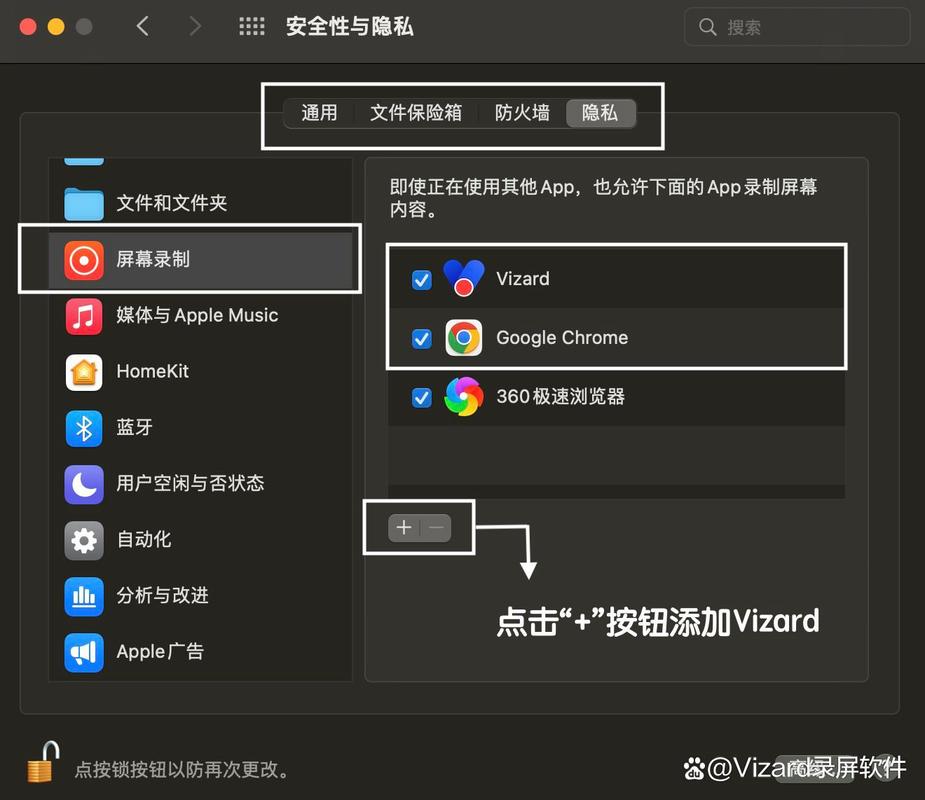Screen dimensions: 925x800
Task: Open Analytics & Improvements (分析与改进) chart icon
Action: pyautogui.click(x=84, y=596)
